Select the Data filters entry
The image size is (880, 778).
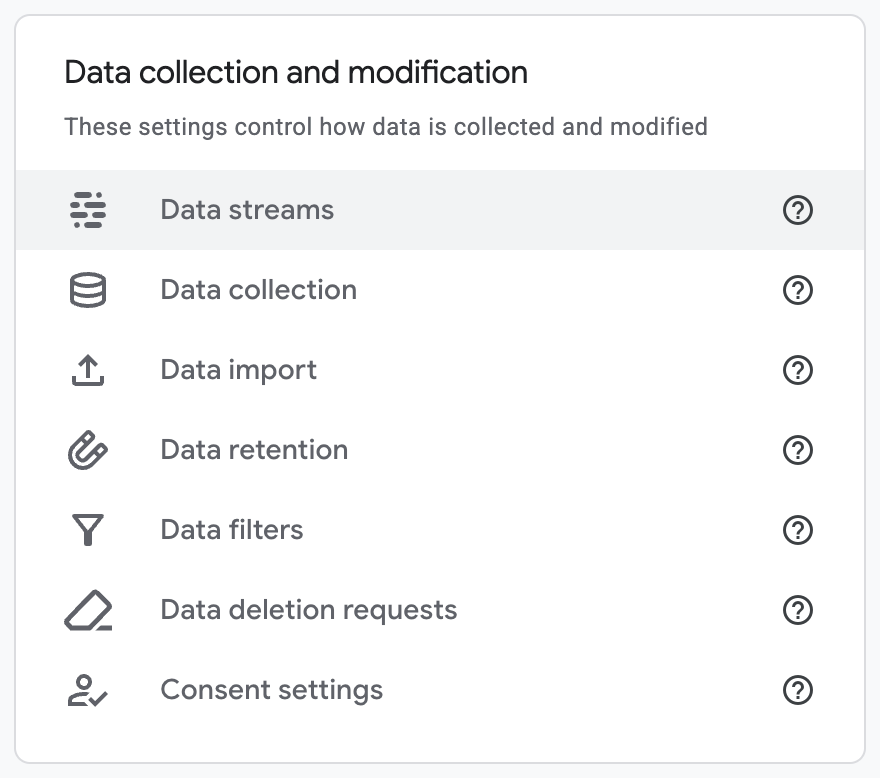click(x=440, y=530)
